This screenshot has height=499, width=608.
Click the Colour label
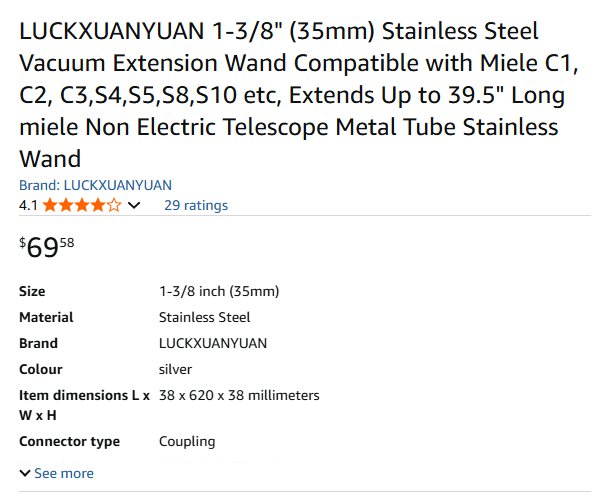41,370
